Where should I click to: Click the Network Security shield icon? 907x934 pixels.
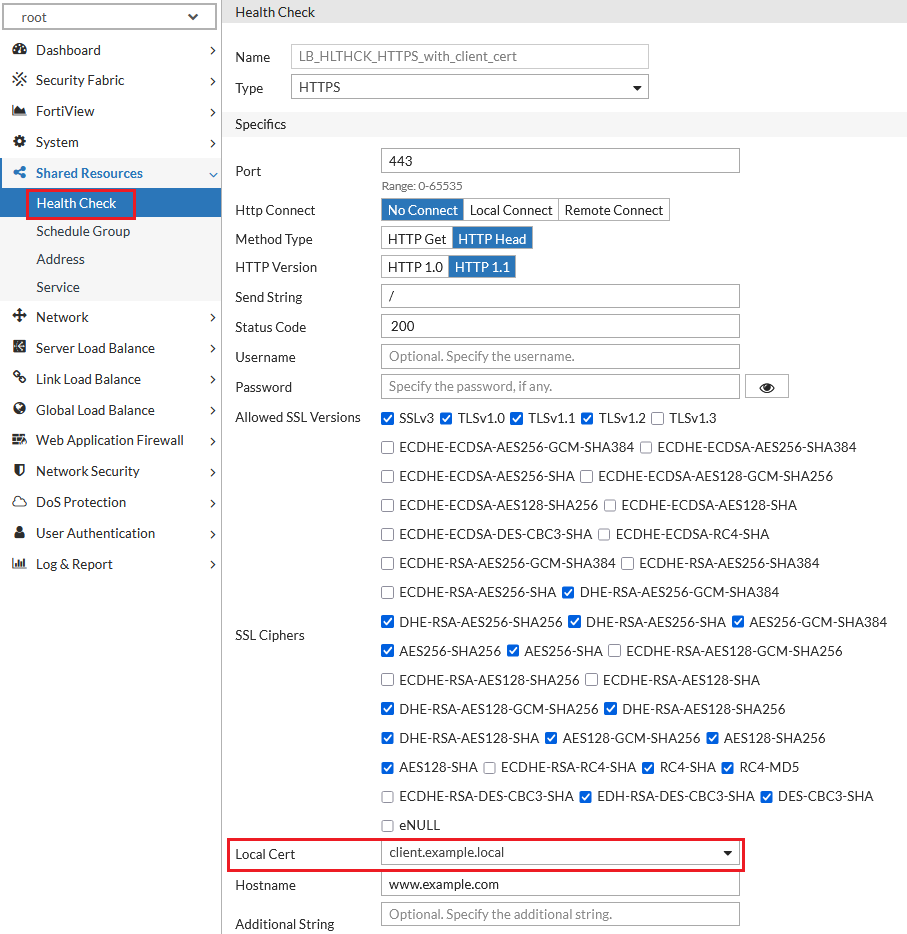pos(20,471)
